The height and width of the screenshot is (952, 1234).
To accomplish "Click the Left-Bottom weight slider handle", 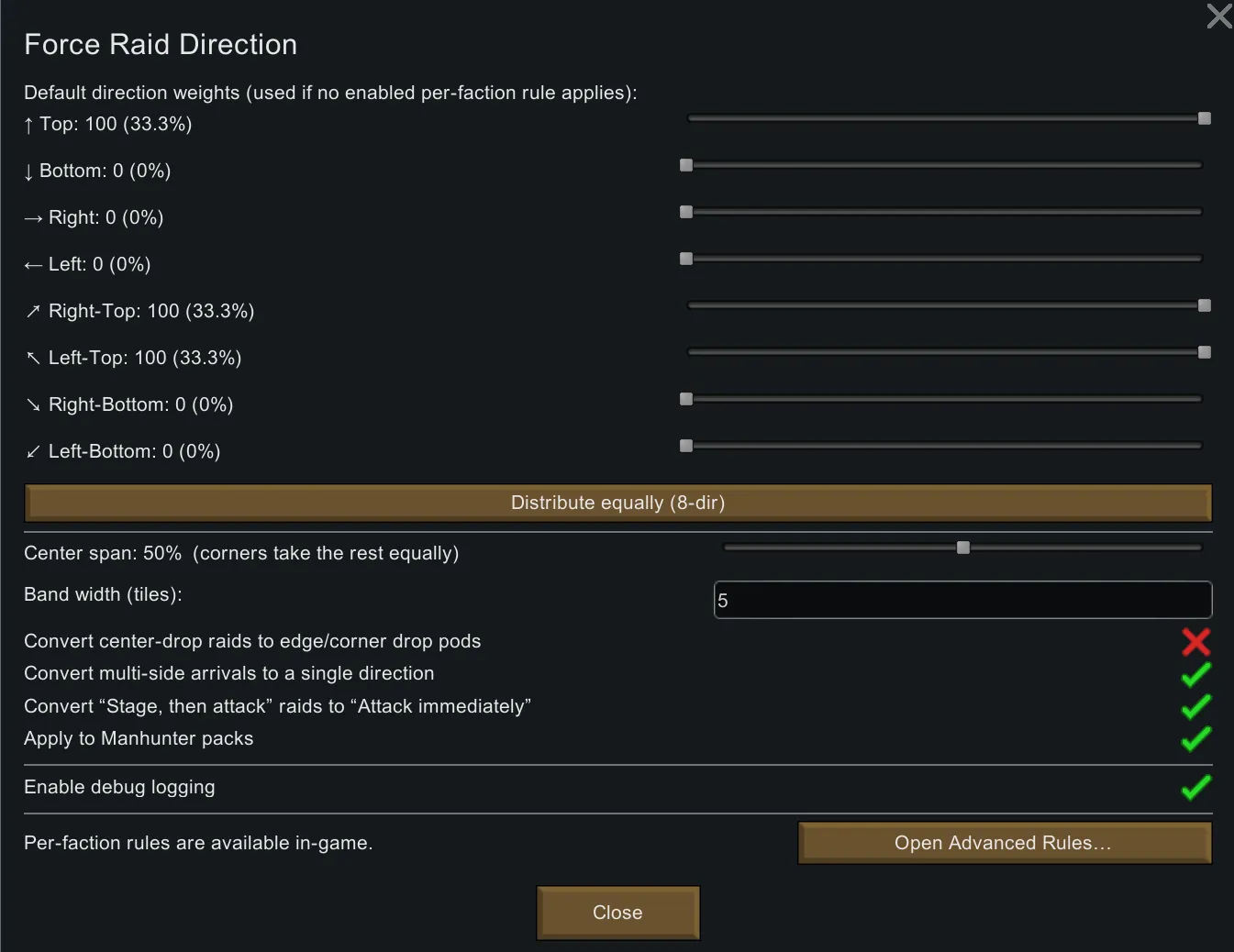I will (x=686, y=446).
